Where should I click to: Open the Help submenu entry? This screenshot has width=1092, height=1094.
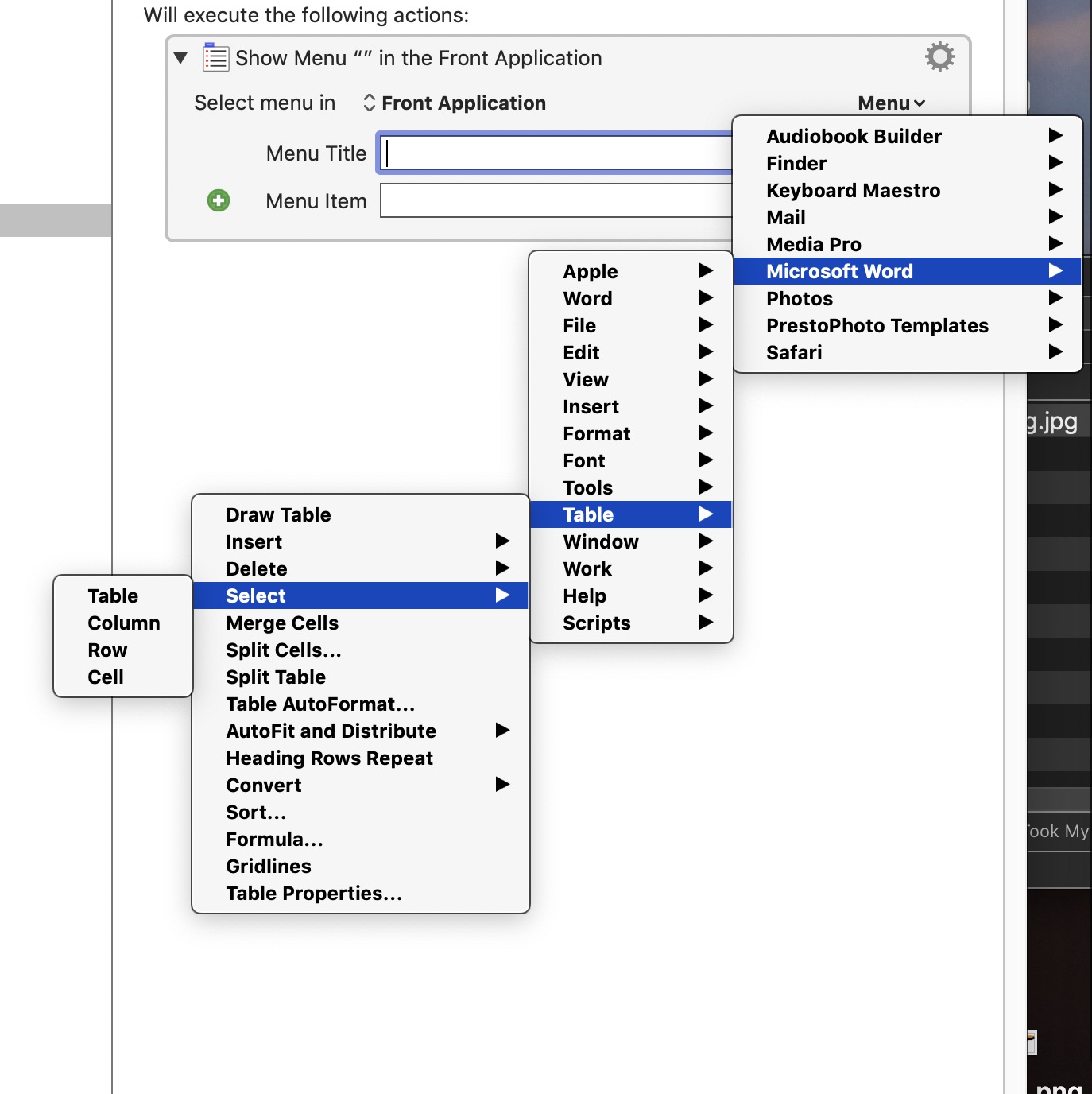pos(631,596)
